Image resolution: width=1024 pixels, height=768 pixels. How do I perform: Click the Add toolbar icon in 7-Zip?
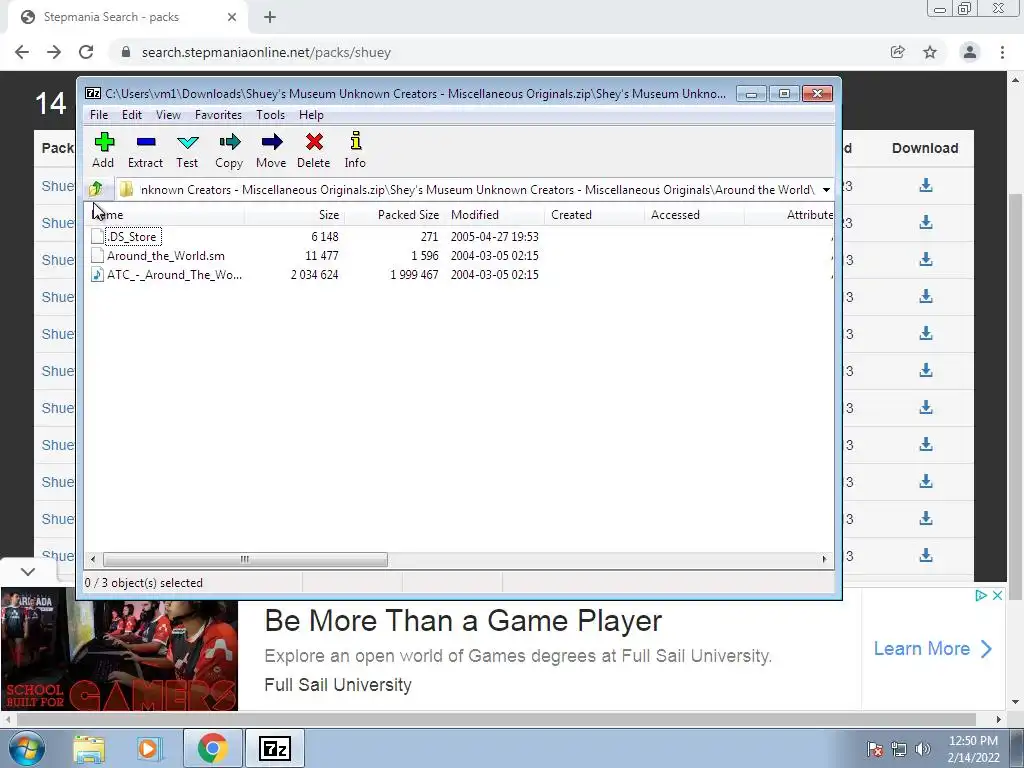pos(103,150)
